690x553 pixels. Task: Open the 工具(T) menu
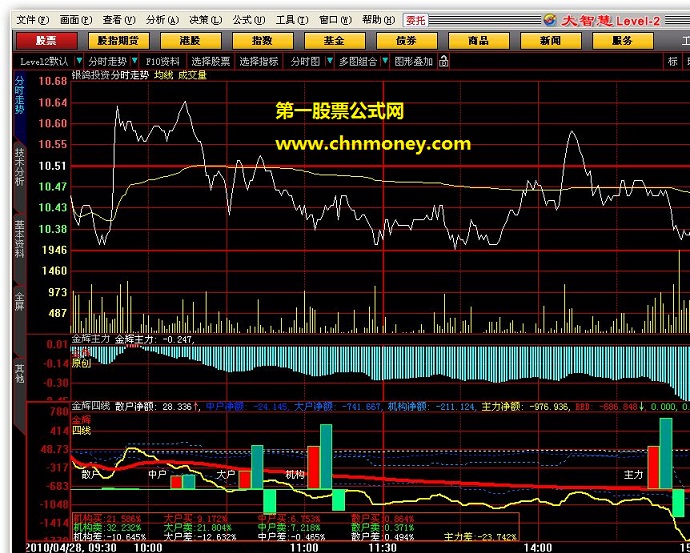click(292, 20)
